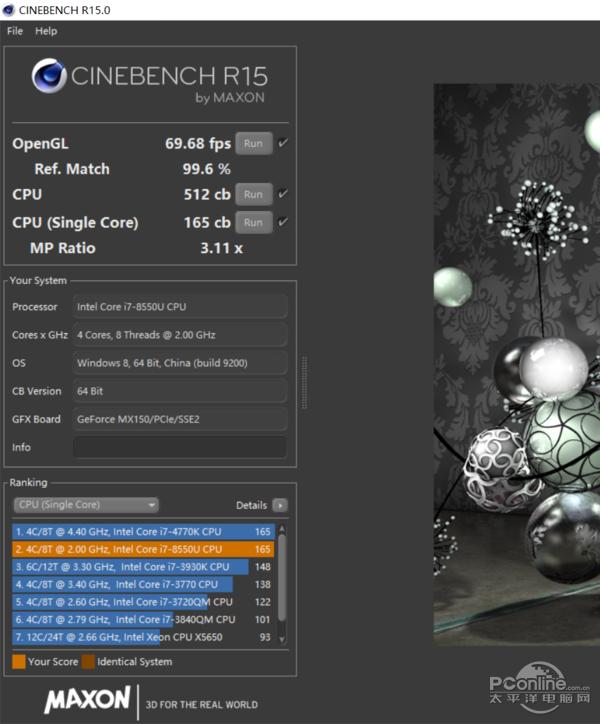The image size is (600, 724).
Task: Toggle the CPU Single Core checkbox
Action: coord(283,222)
